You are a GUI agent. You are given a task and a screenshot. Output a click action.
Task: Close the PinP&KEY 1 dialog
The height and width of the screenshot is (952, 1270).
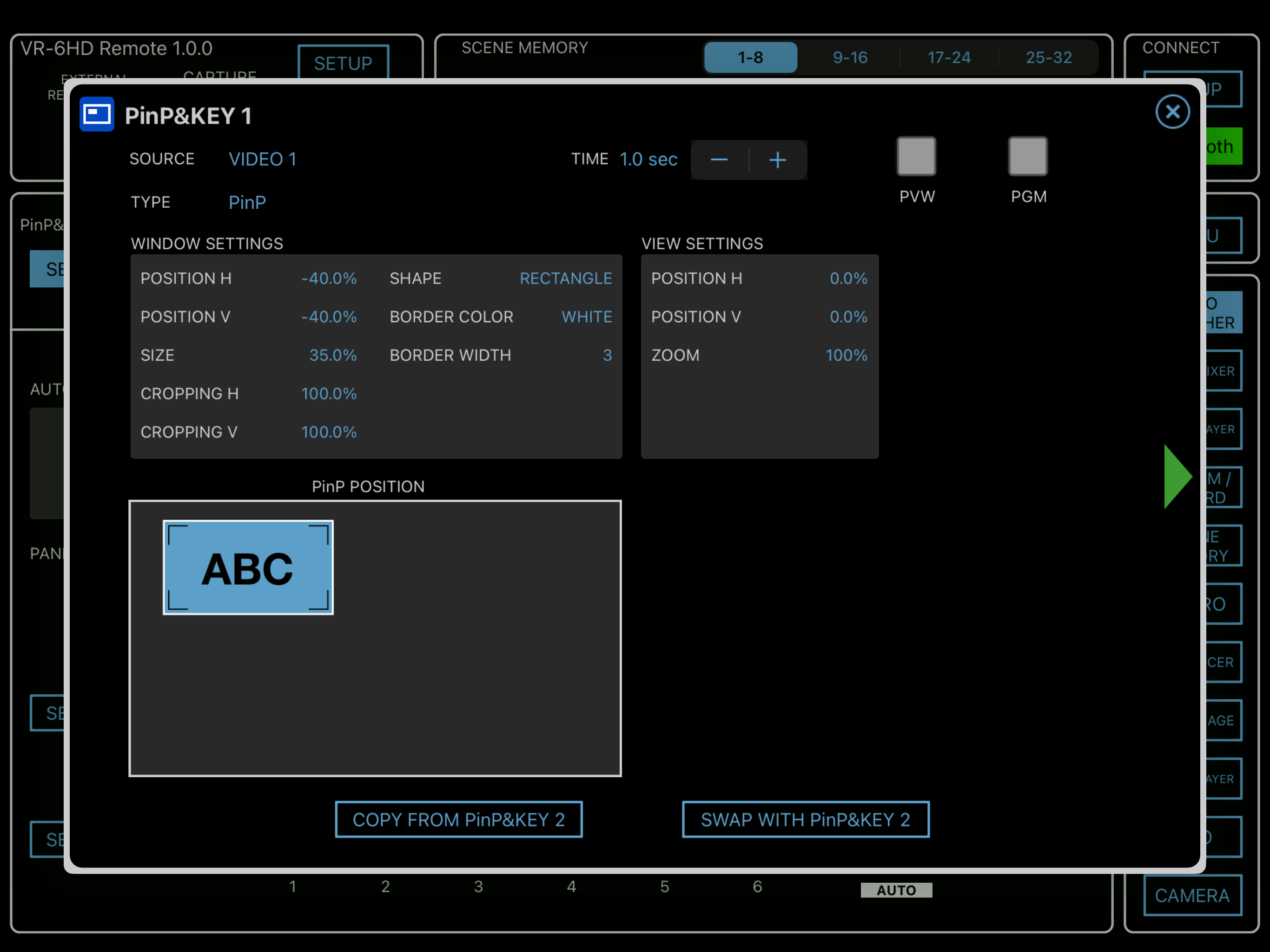tap(1172, 112)
